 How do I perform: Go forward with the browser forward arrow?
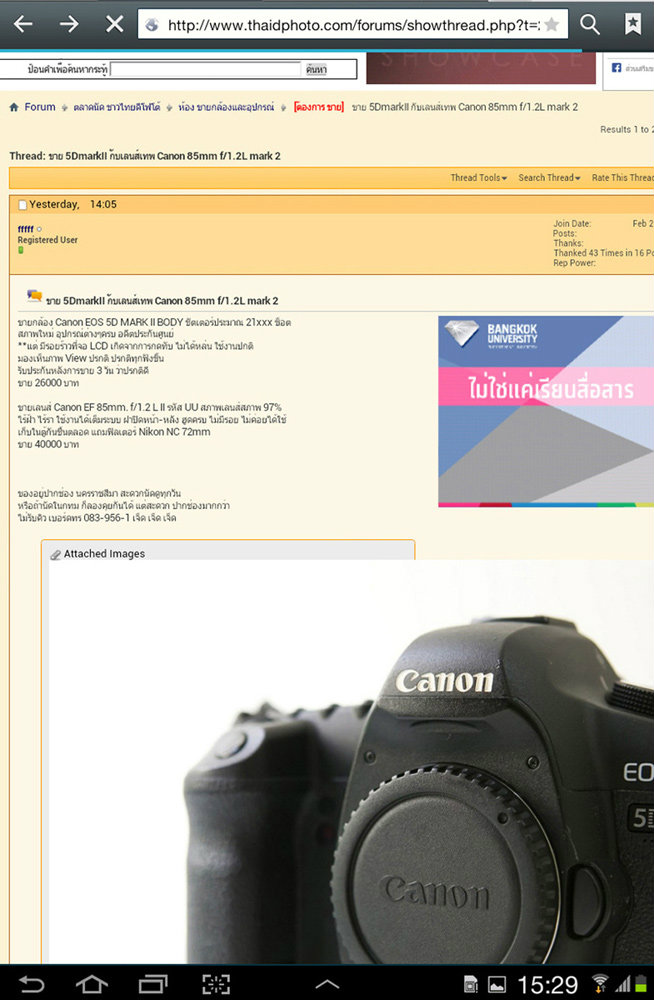click(69, 24)
